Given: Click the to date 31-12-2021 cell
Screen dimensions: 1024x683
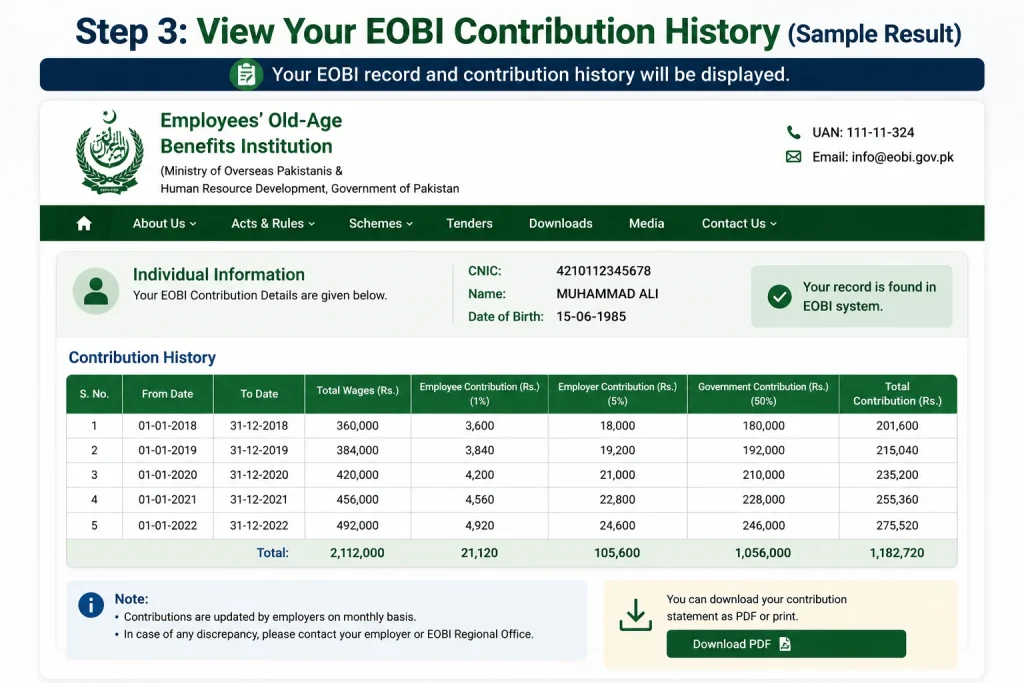Looking at the screenshot, I should pyautogui.click(x=259, y=500).
